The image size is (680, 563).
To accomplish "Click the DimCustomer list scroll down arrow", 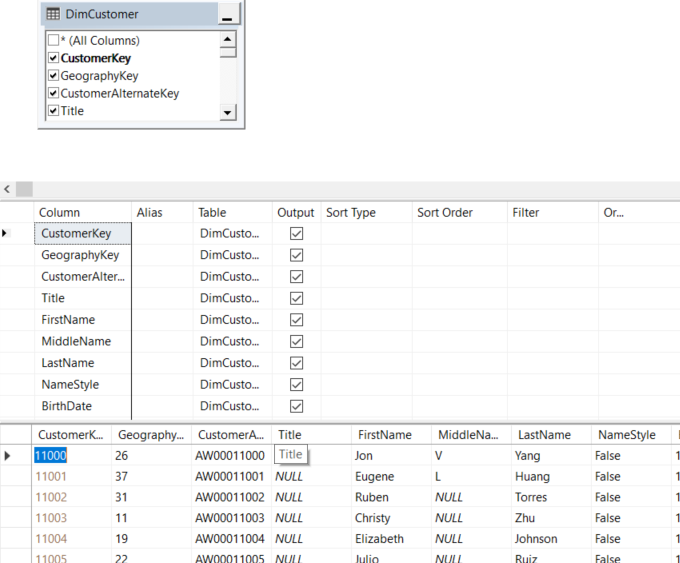I will tap(228, 113).
